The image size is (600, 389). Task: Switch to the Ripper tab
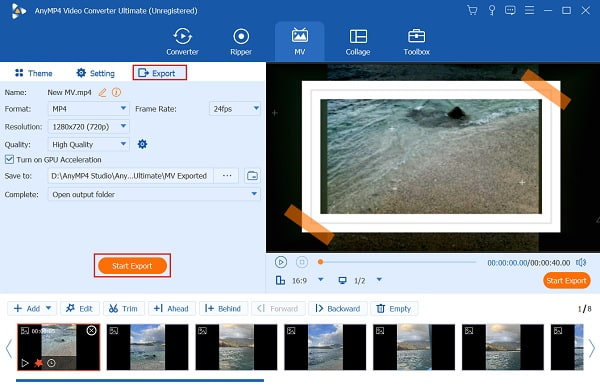(x=241, y=42)
